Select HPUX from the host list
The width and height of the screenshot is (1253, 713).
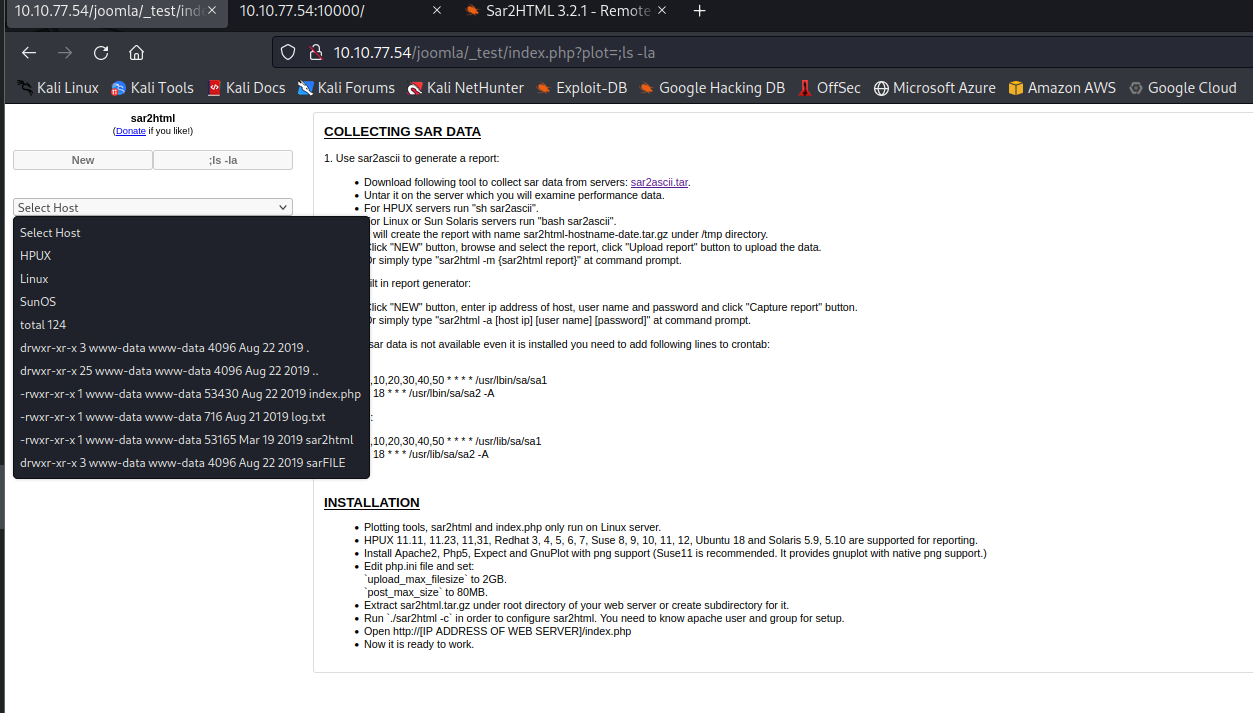point(35,255)
